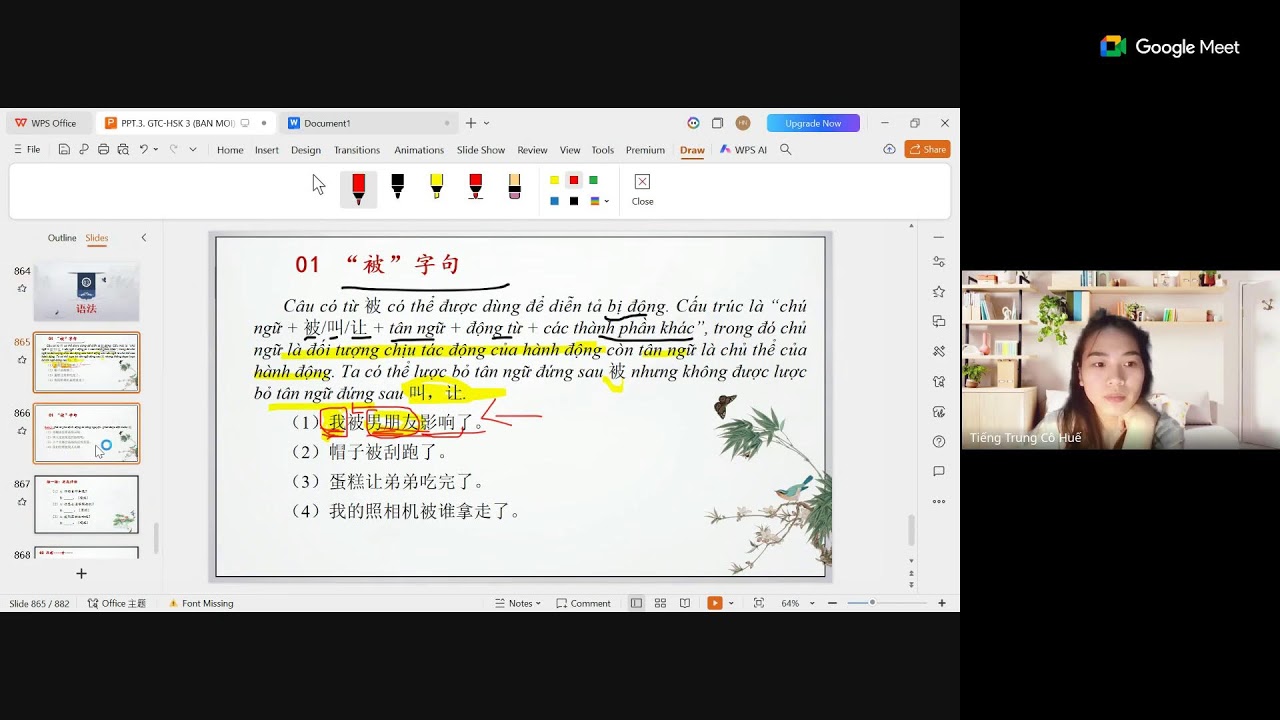The height and width of the screenshot is (720, 1280).
Task: Open the Tools ribbon tab
Action: click(602, 150)
